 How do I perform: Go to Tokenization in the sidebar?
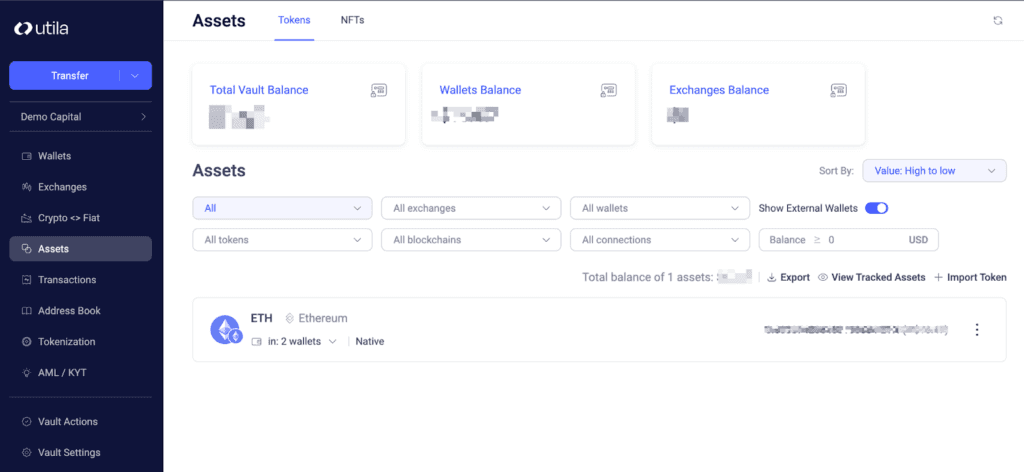(x=80, y=341)
